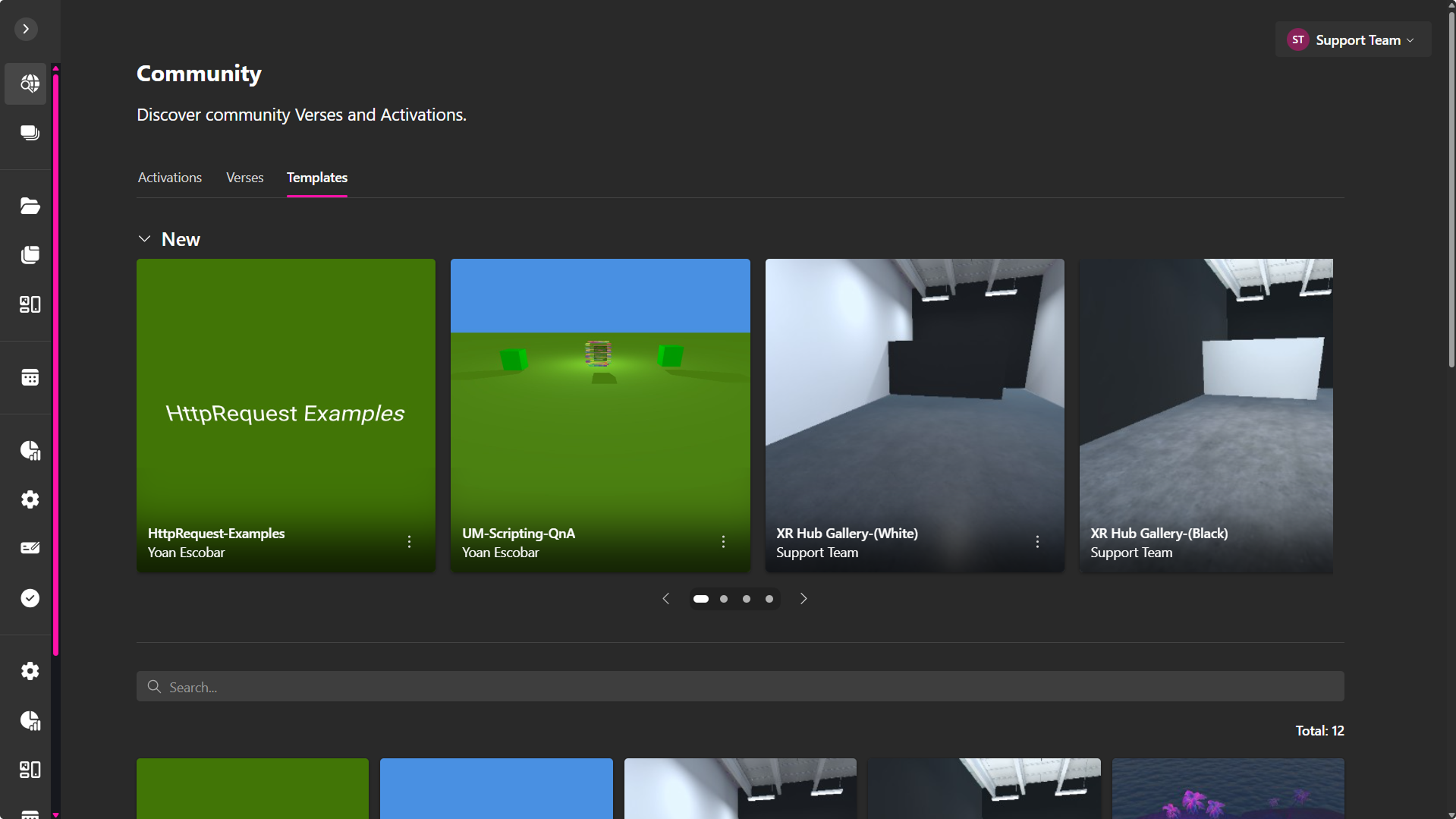The width and height of the screenshot is (1456, 819).
Task: Click the Search templates input field
Action: tap(740, 687)
